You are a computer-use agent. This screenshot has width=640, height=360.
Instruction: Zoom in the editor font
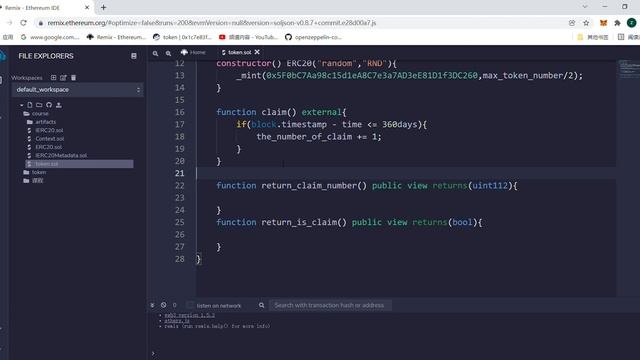click(x=168, y=53)
